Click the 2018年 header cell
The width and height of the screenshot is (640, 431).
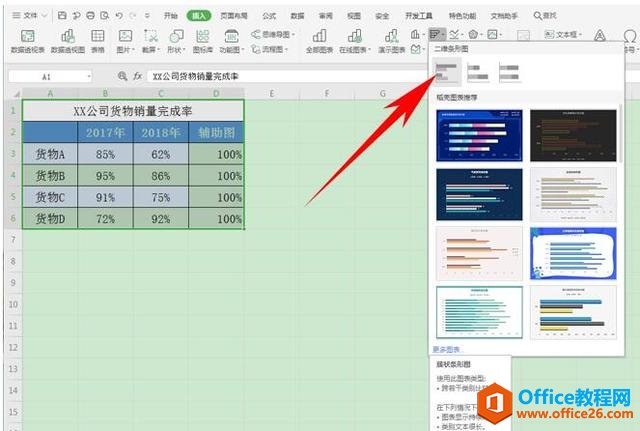pyautogui.click(x=161, y=132)
